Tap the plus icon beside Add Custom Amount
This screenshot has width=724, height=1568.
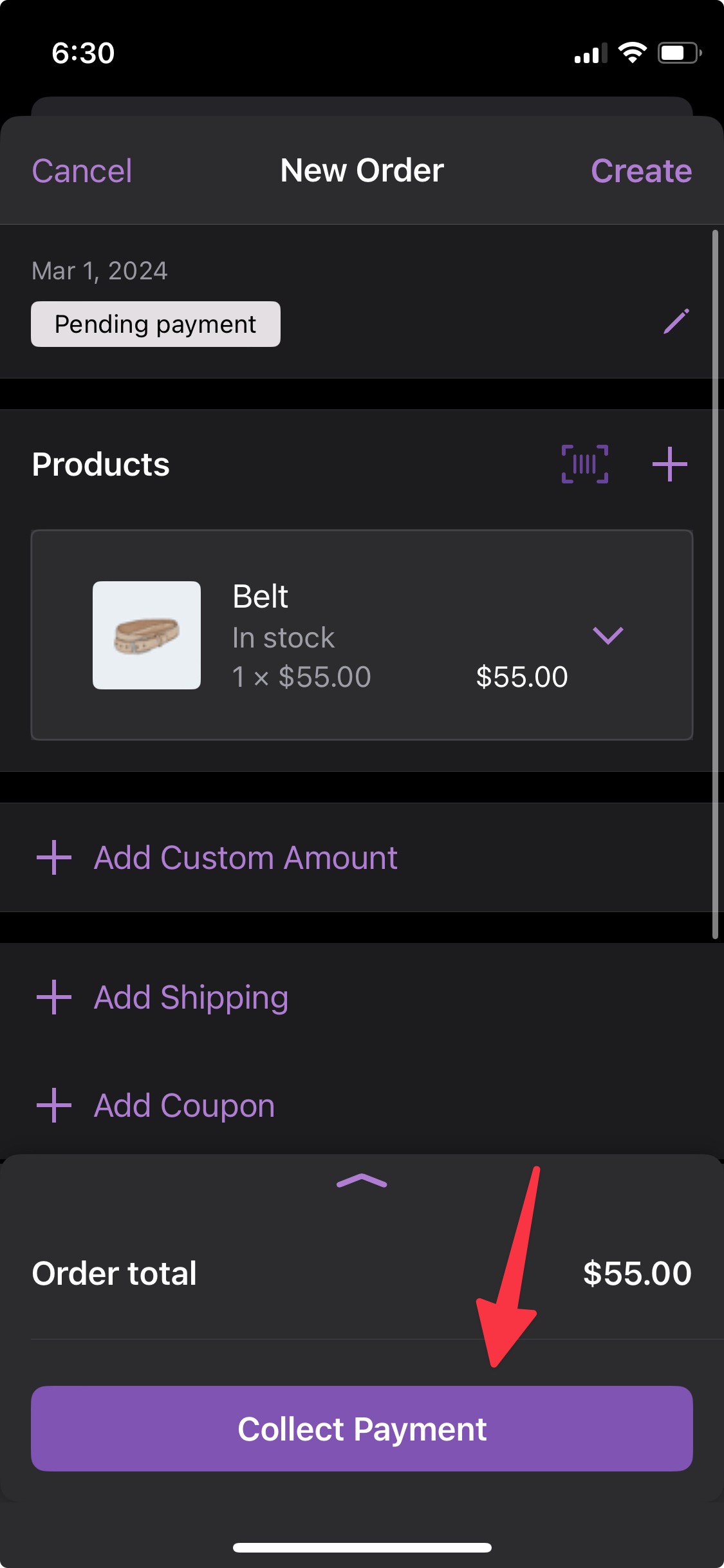click(54, 857)
